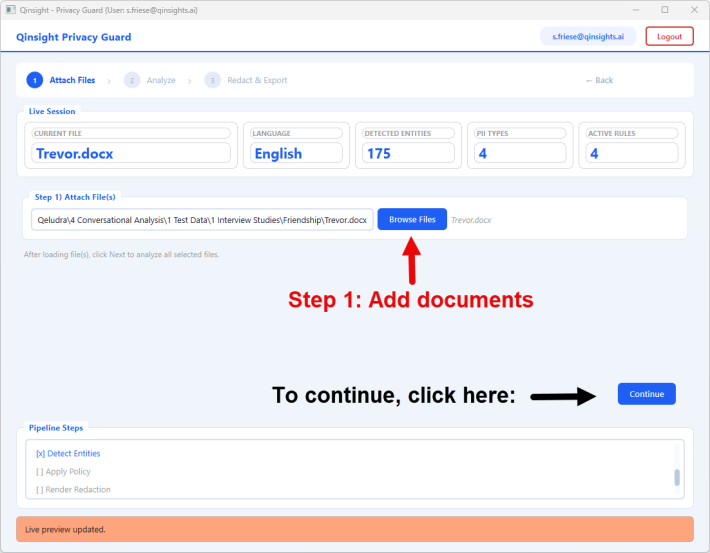Click the italic Trevor.docx filename label
Viewport: 710px width, 553px height.
click(471, 220)
